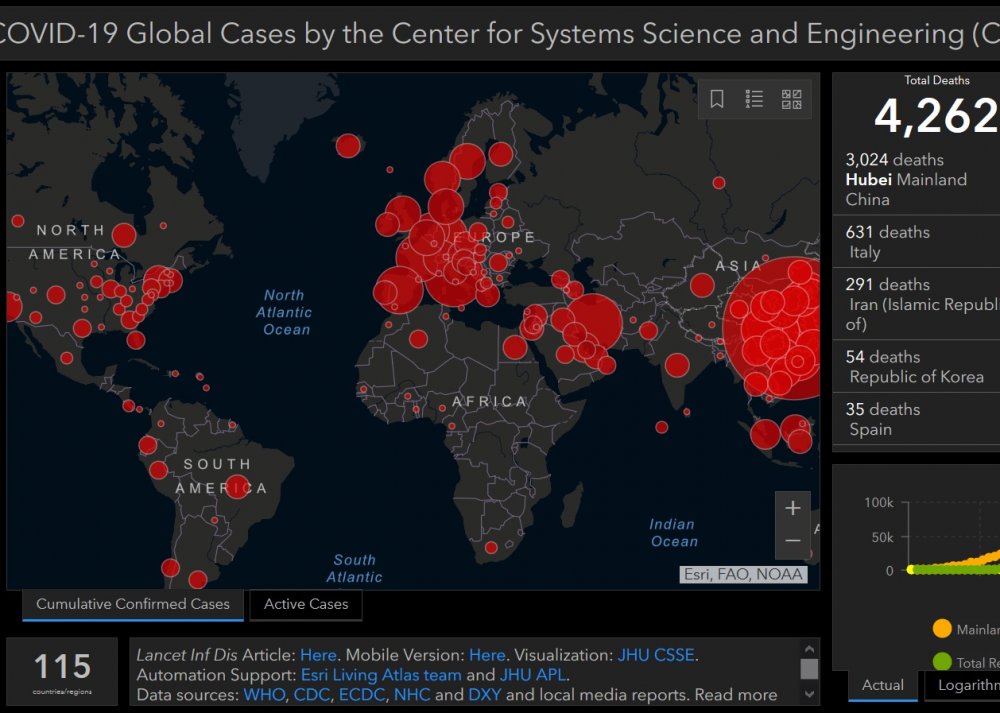Select Hubei deaths entry in list
Screen dimensions: 1000x713
coord(915,179)
